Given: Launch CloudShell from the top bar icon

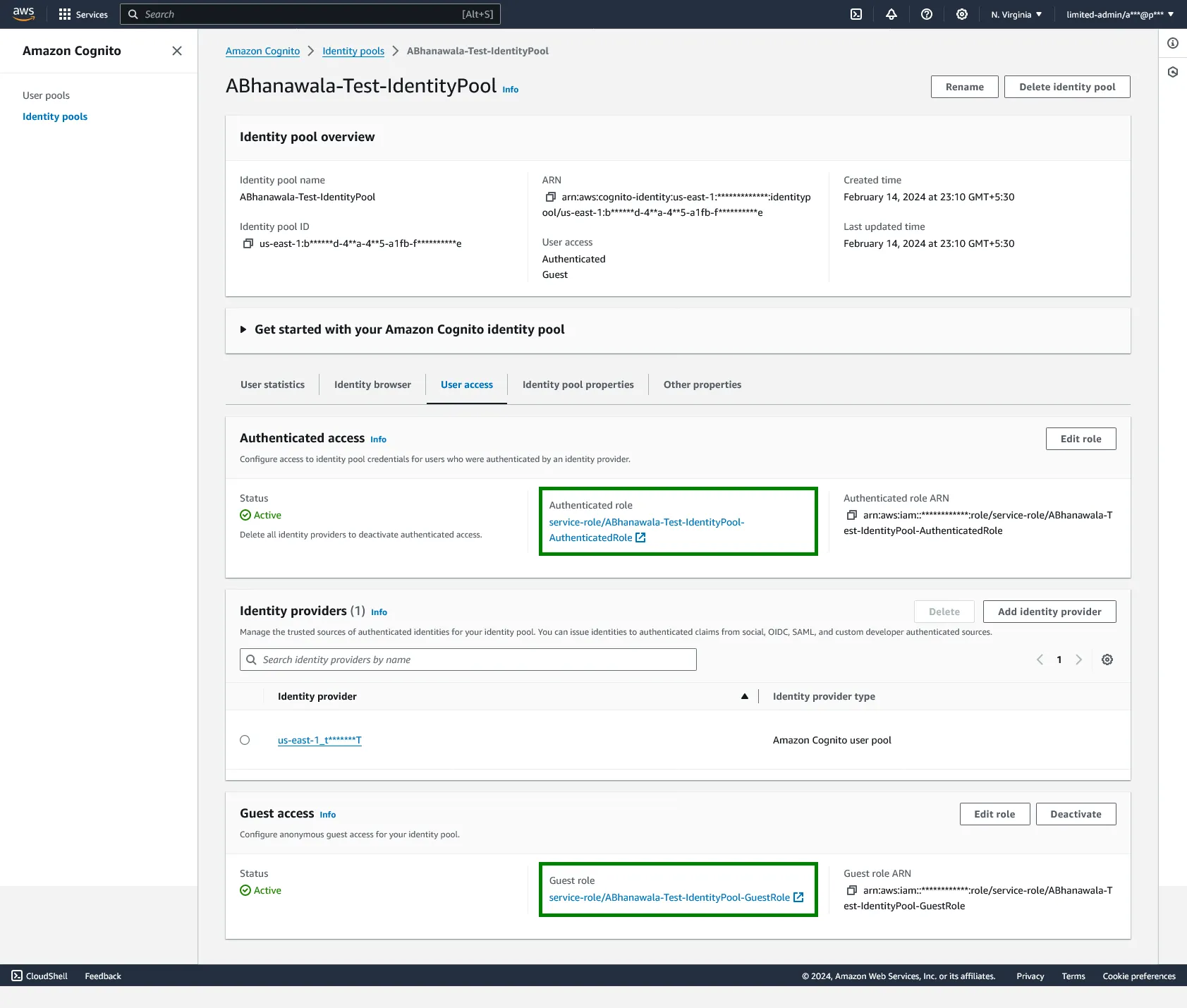Looking at the screenshot, I should point(856,14).
